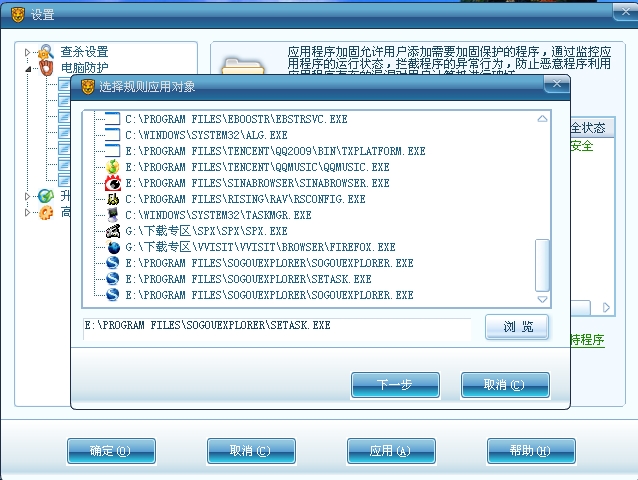638x480 pixels.
Task: Click the Rising RSCONFIG icon
Action: click(x=113, y=199)
